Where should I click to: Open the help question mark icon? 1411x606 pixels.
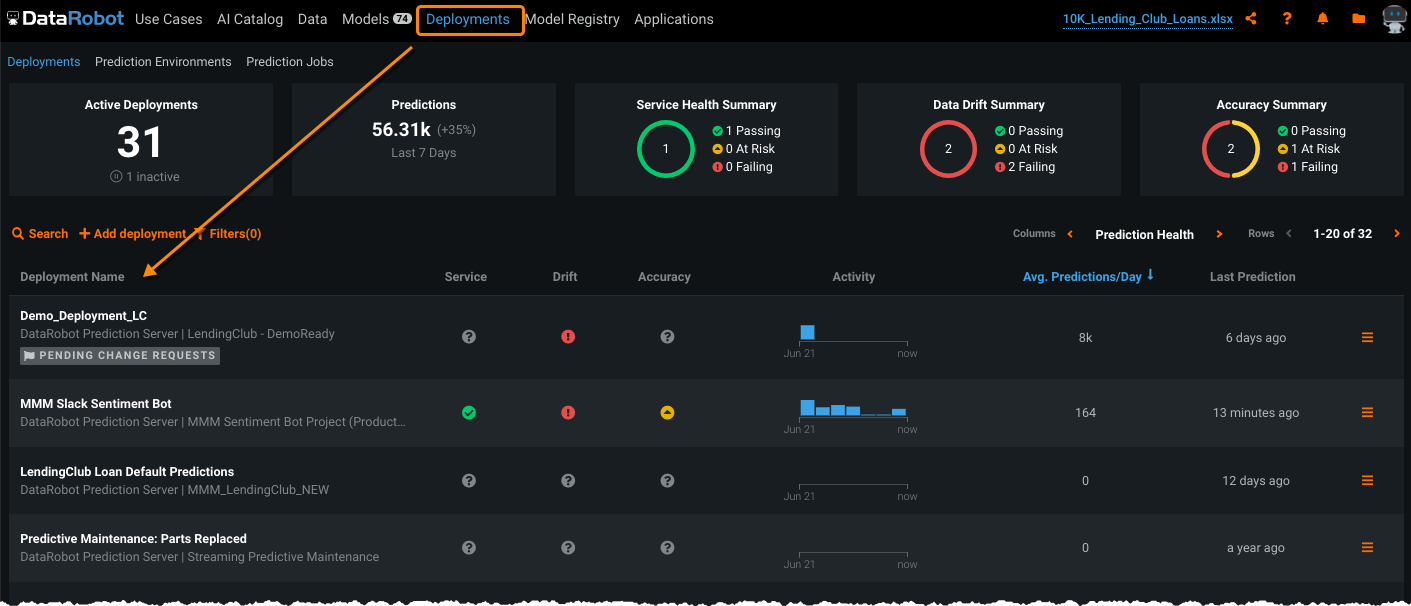[x=1287, y=19]
